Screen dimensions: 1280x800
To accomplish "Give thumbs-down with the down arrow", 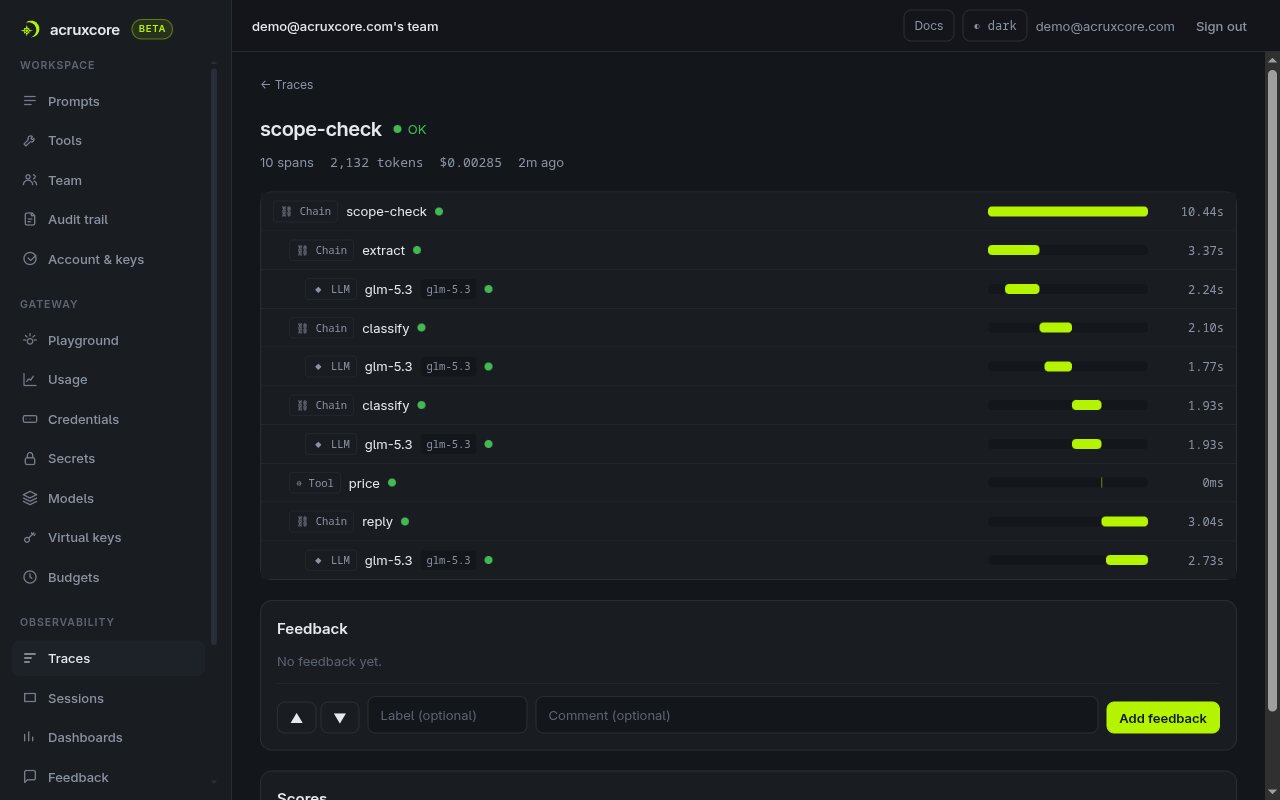I will click(339, 717).
